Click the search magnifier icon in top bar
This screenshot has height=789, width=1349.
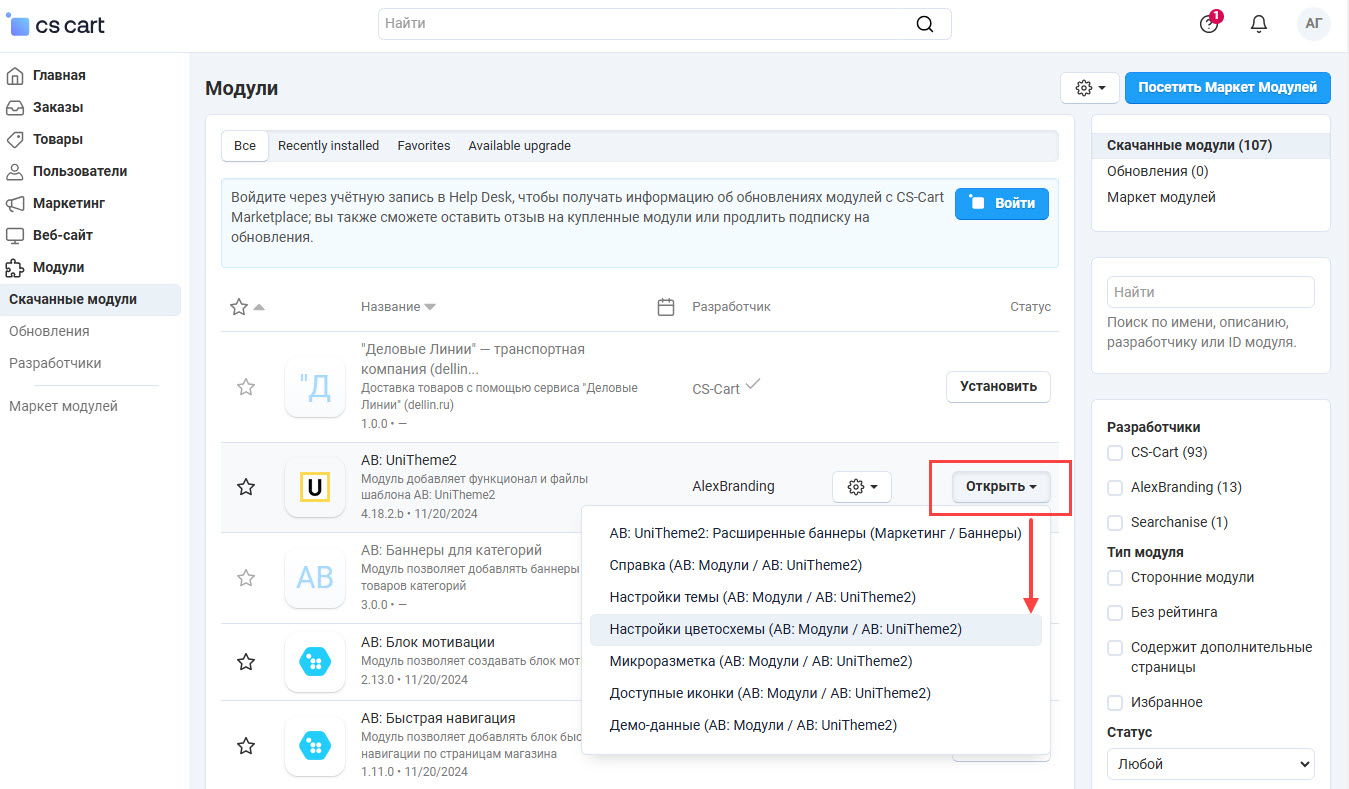925,24
